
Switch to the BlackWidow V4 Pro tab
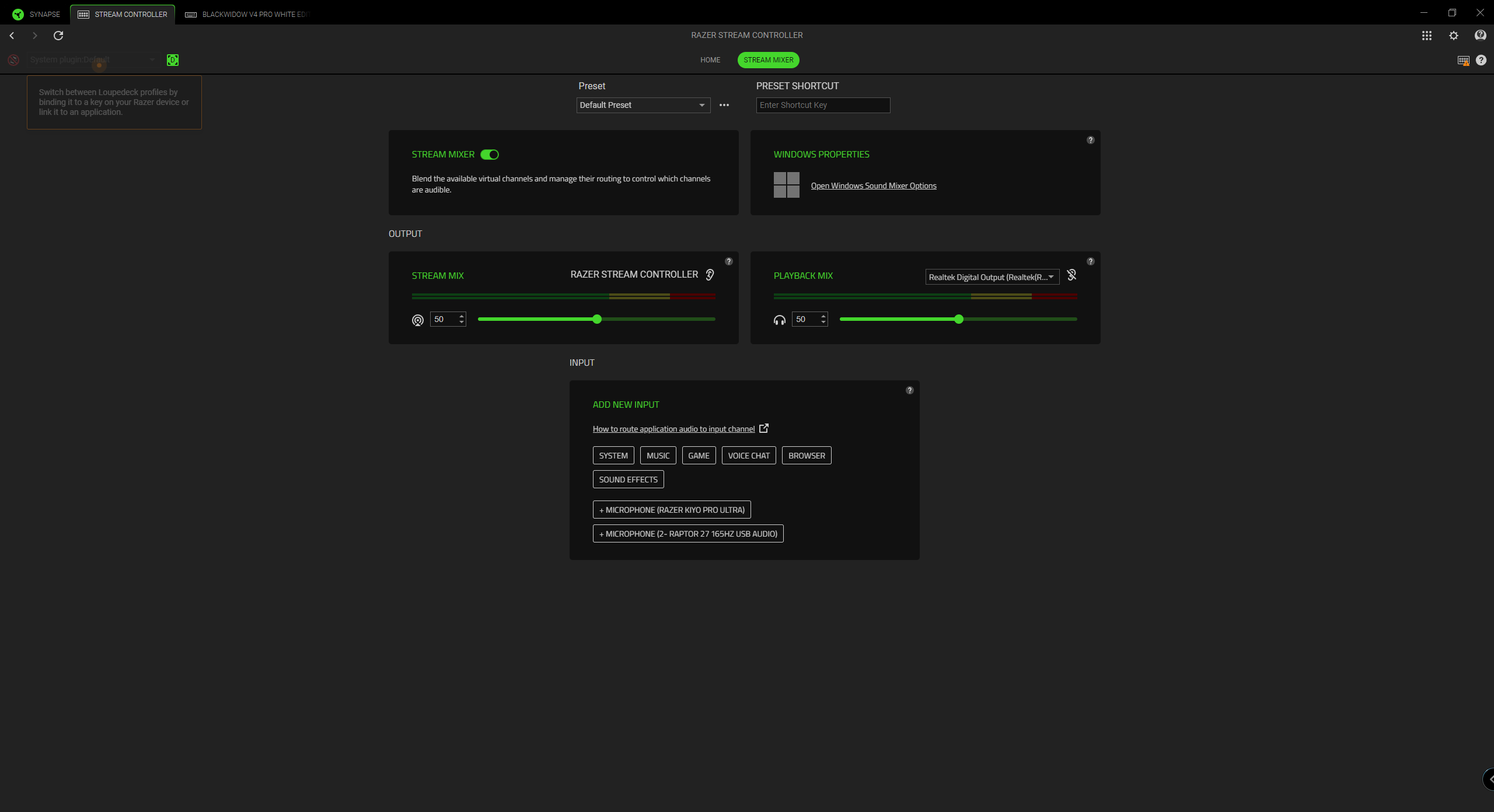(245, 14)
